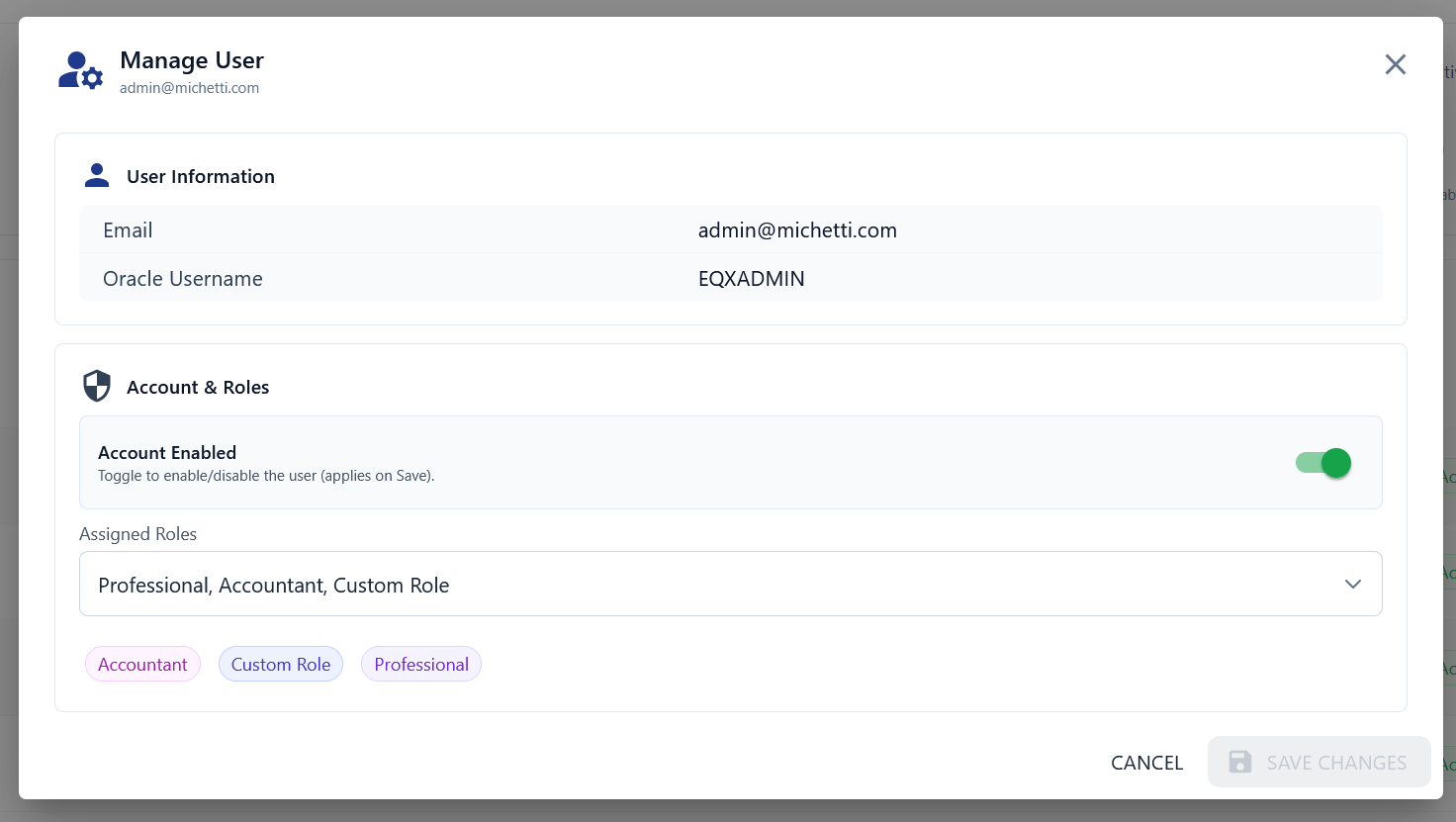Click the Accountant role chip

(x=142, y=664)
